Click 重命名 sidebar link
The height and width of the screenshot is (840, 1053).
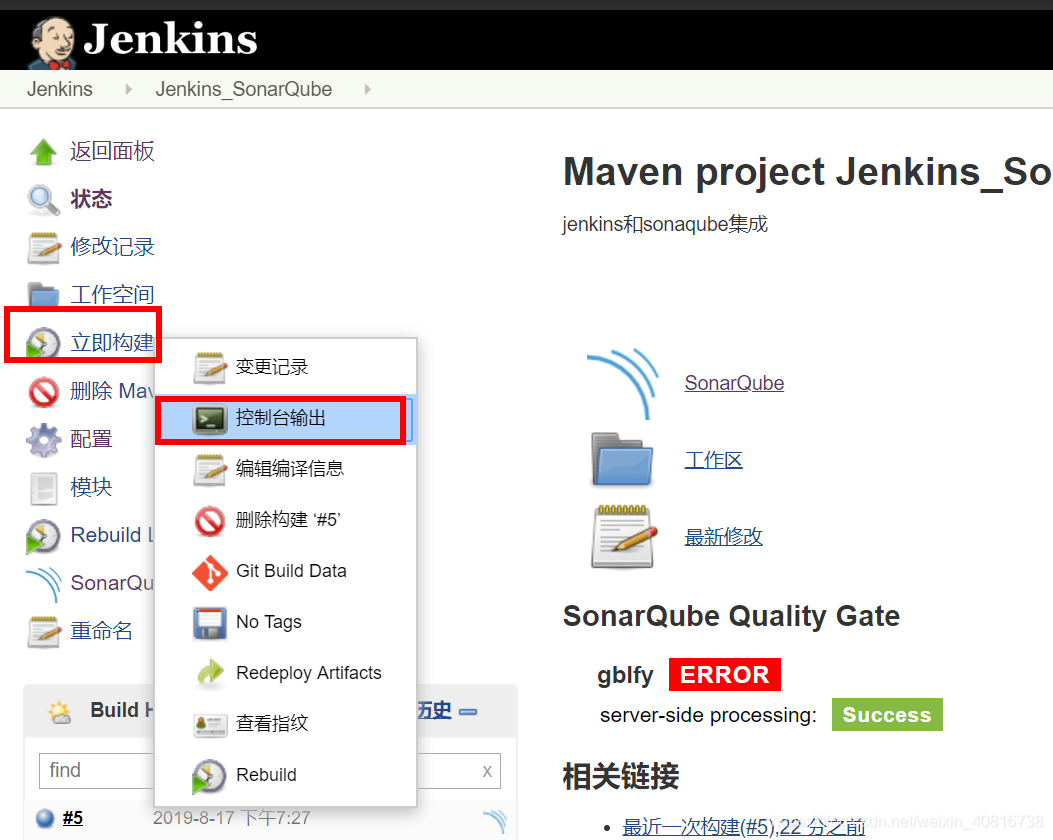point(101,631)
